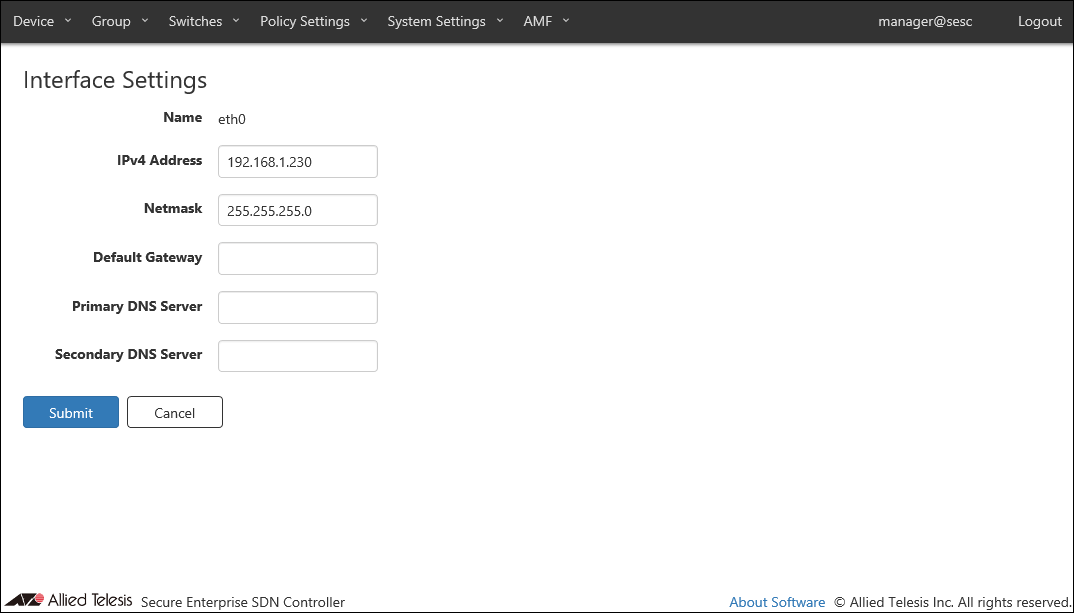Expand the chevron next to Switches
This screenshot has height=613, width=1074.
coord(236,21)
